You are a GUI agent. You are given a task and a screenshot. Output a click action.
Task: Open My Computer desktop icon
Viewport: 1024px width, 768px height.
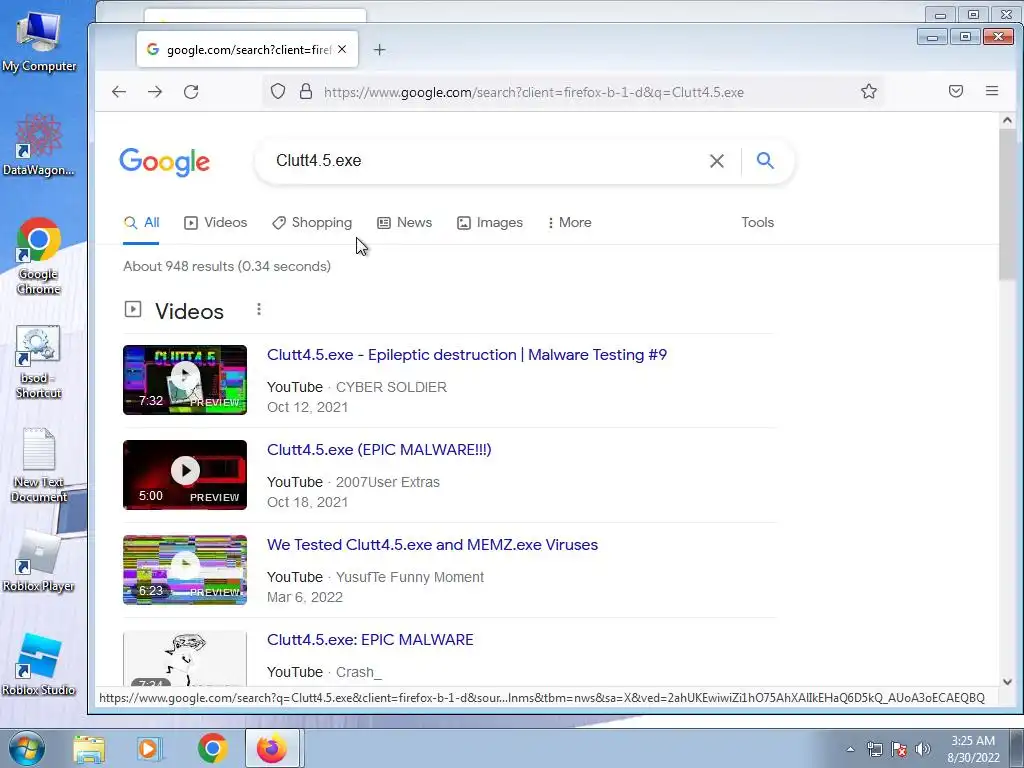39,42
